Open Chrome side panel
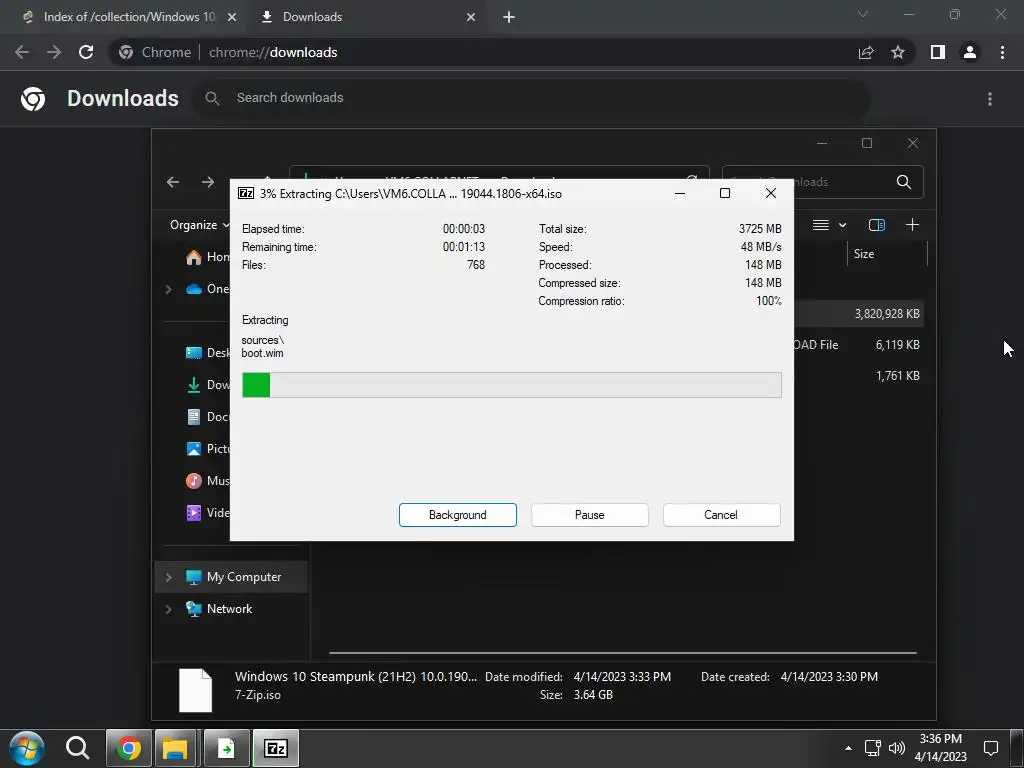 (x=938, y=52)
